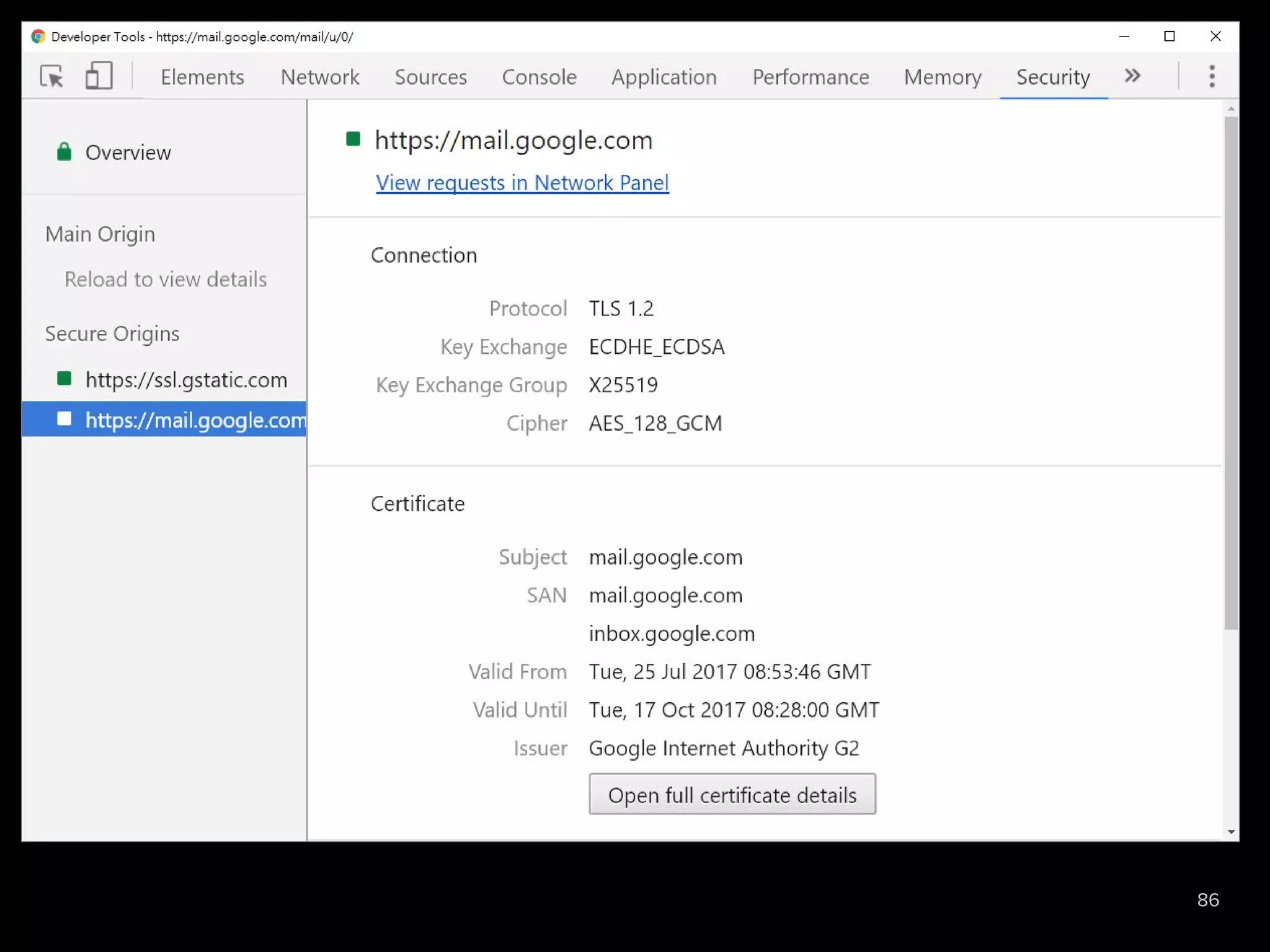Switch to the Memory tab
1270x952 pixels.
point(942,77)
